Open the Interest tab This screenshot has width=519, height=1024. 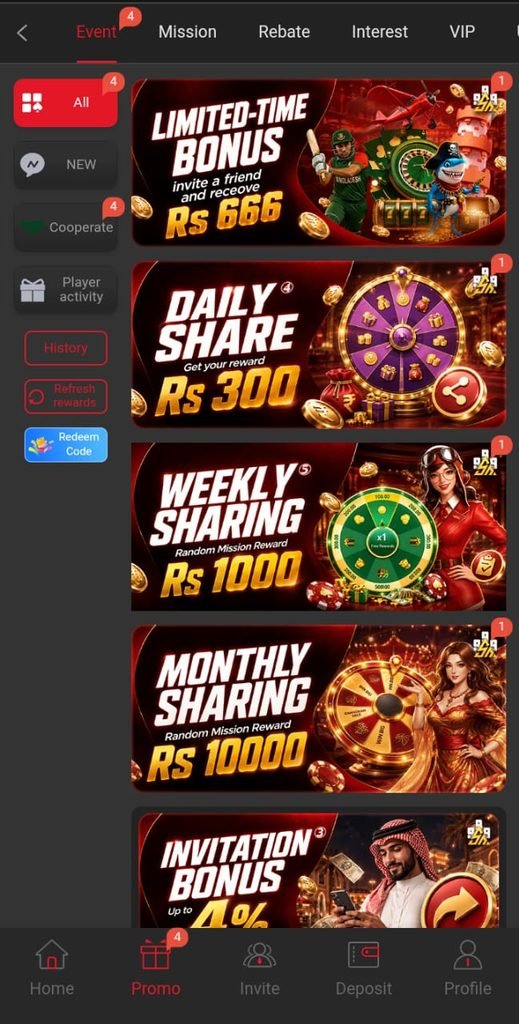click(x=379, y=31)
